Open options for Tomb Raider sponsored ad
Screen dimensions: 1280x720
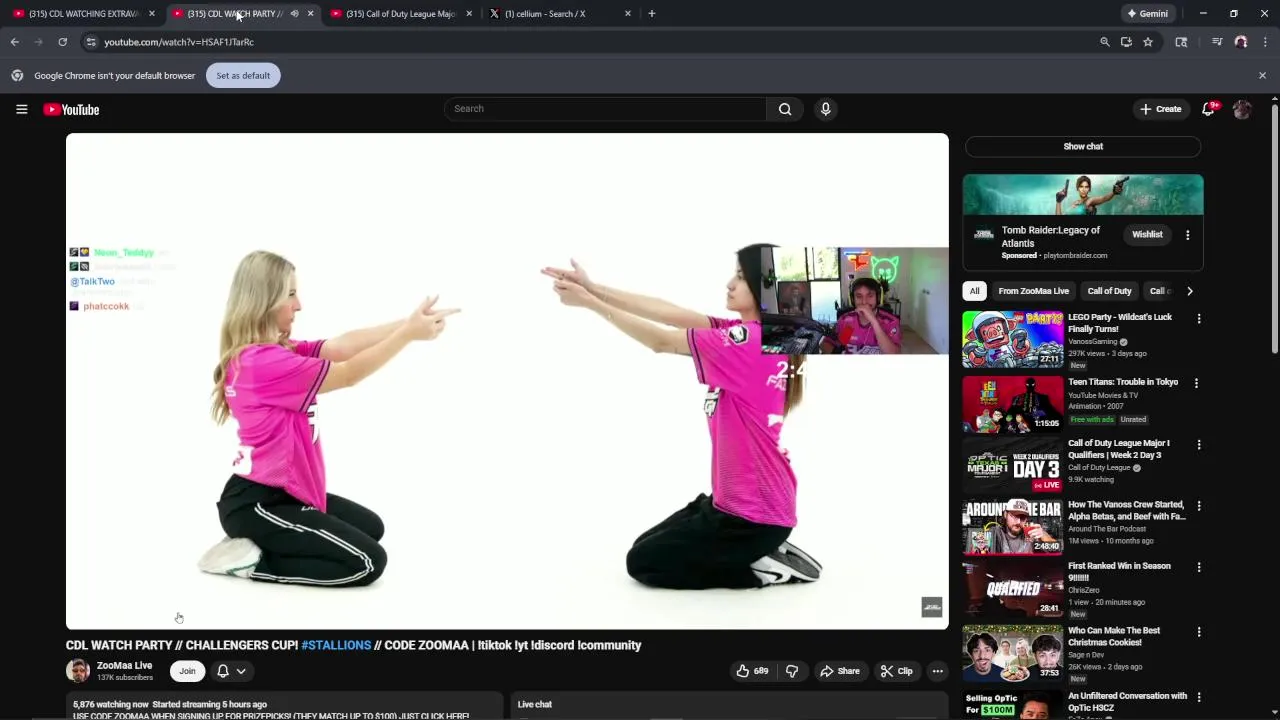coord(1187,235)
